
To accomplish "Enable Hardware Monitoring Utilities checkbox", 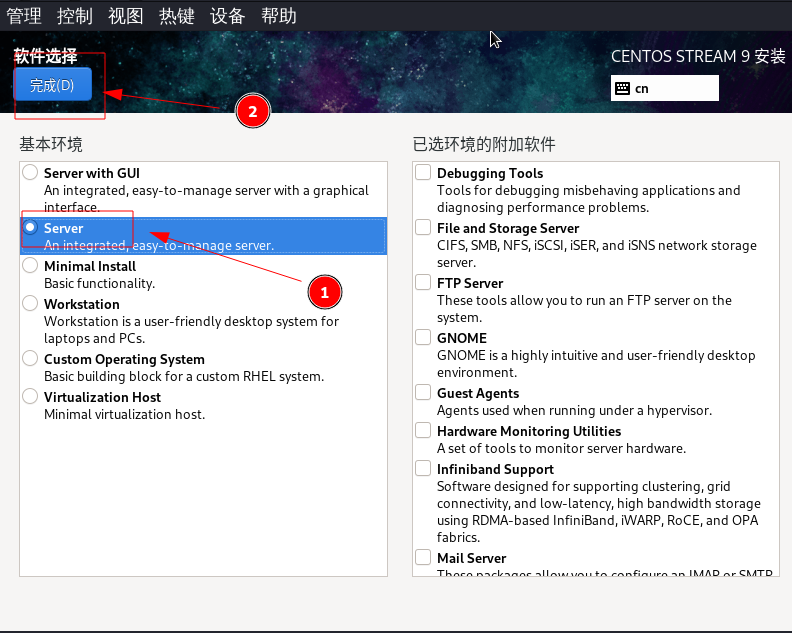I will pyautogui.click(x=423, y=430).
